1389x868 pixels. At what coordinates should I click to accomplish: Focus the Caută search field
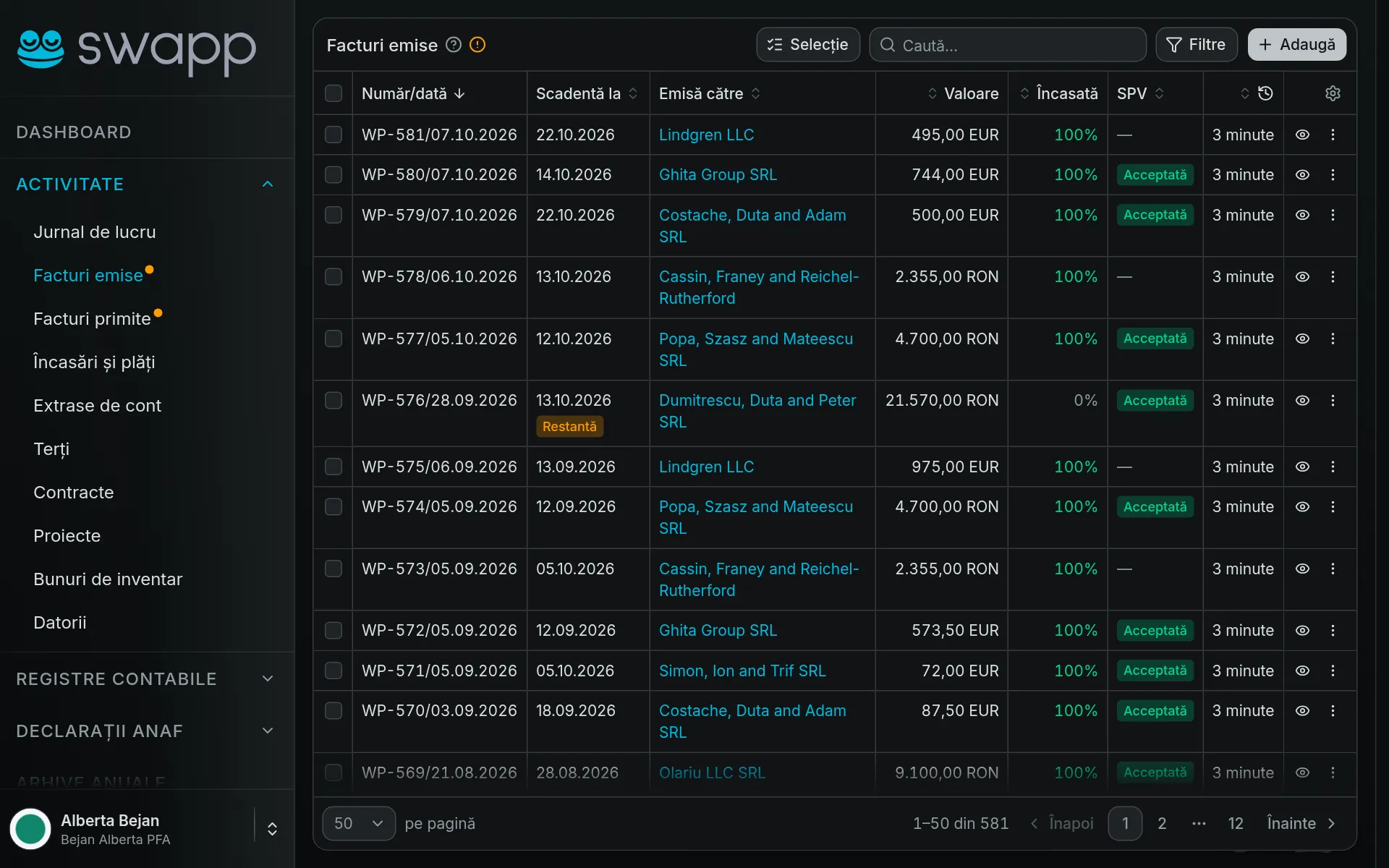coord(1008,45)
